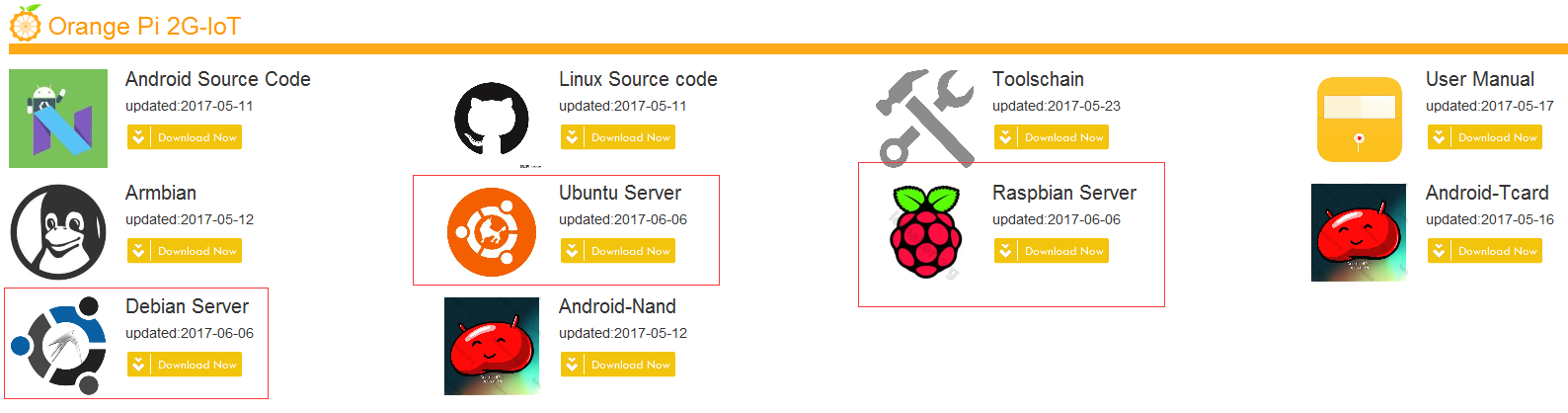Click updated:2017-06-06 under Ubuntu Server
The image size is (1568, 413).
point(623,219)
